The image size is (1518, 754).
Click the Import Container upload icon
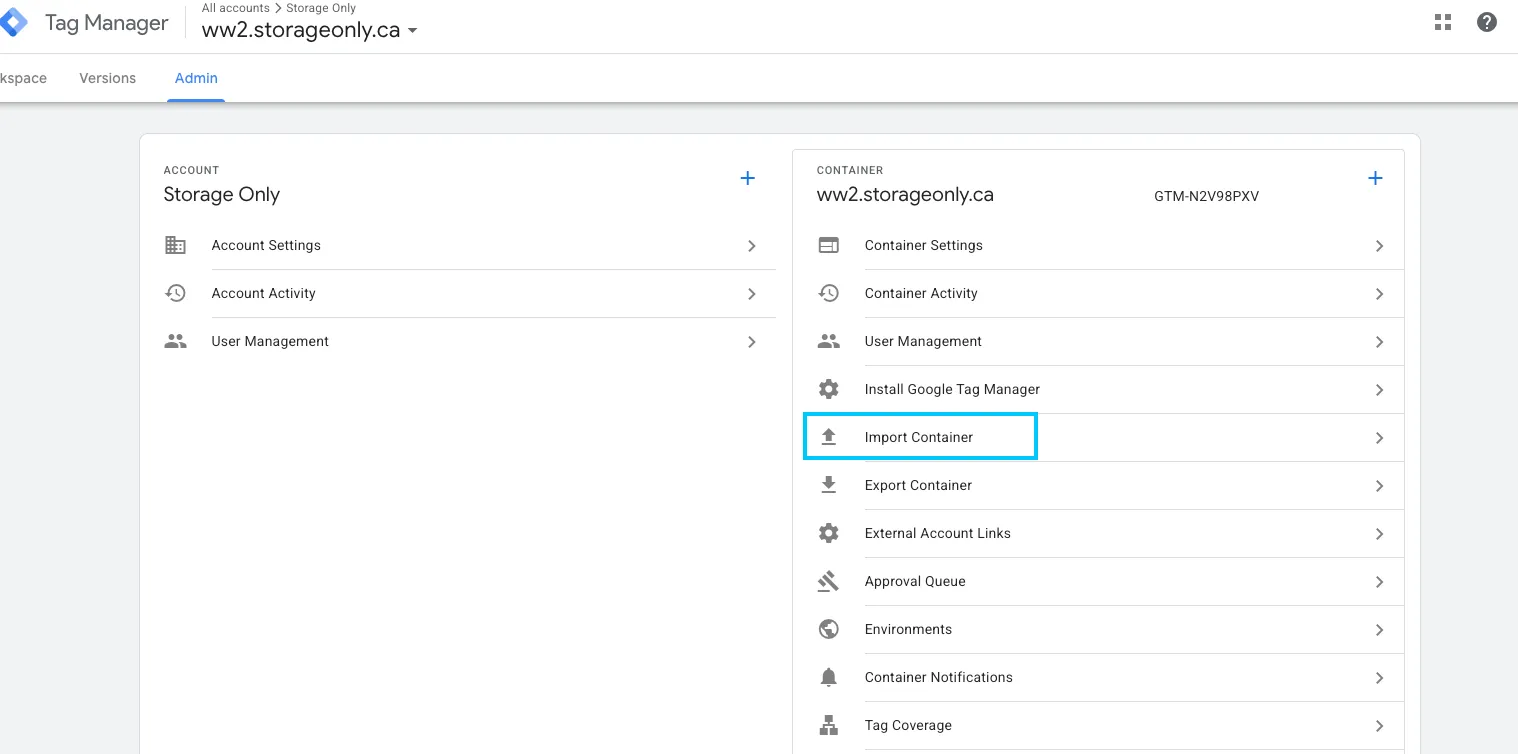pyautogui.click(x=828, y=437)
